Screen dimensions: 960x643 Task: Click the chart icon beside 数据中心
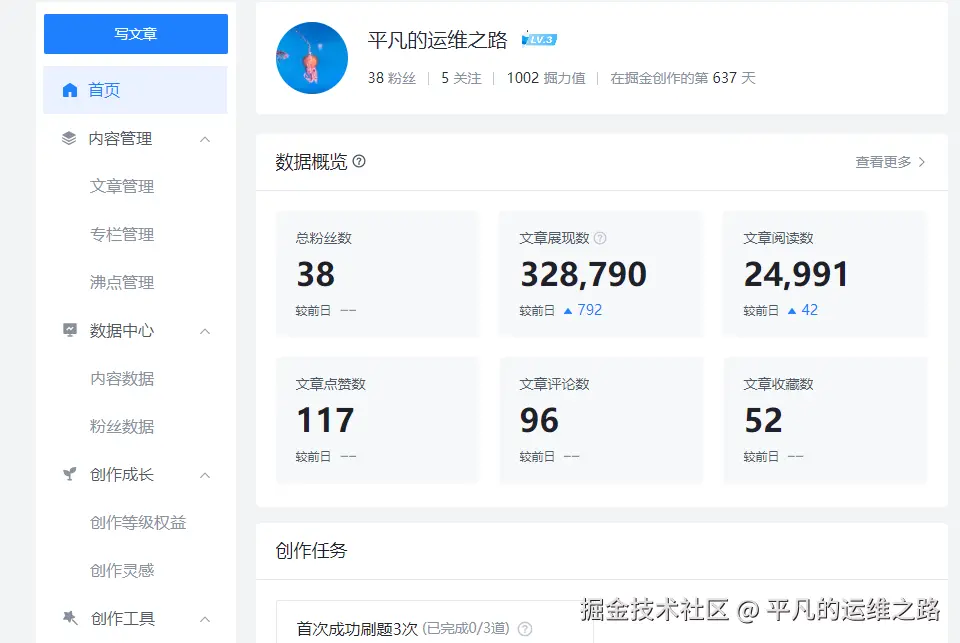click(70, 330)
